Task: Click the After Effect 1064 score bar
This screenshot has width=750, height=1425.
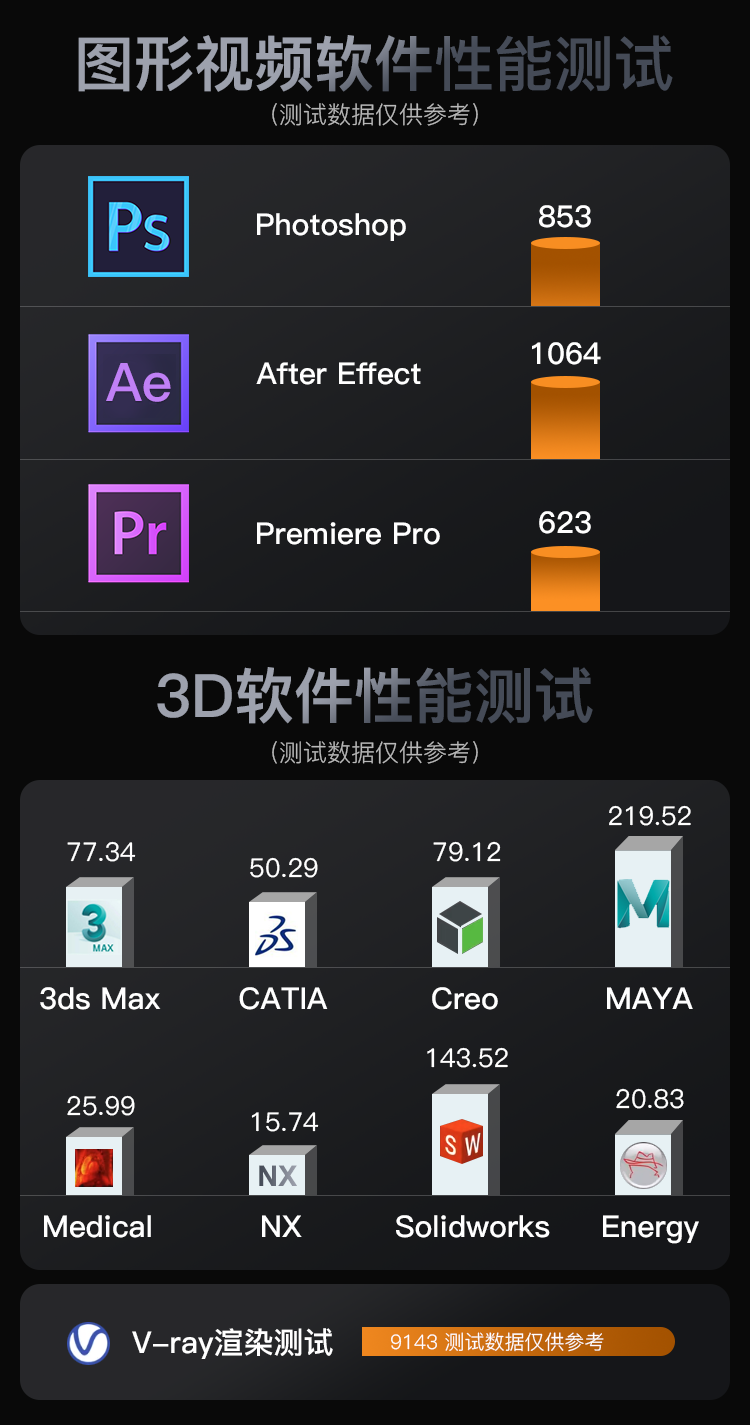Action: [565, 420]
